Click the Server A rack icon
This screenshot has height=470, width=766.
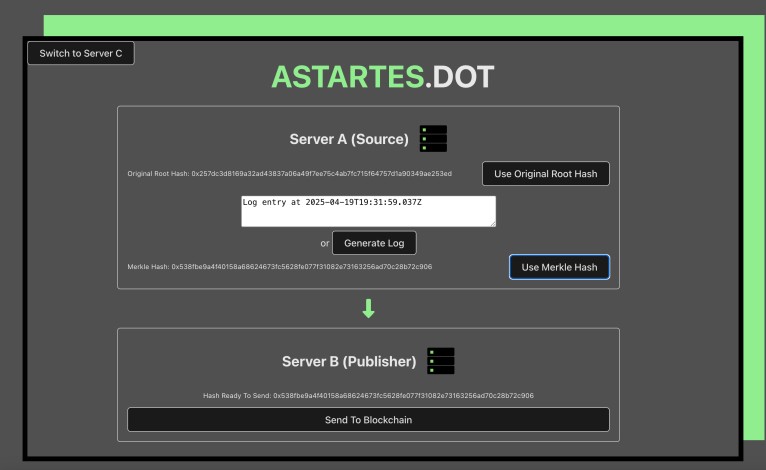coord(433,139)
